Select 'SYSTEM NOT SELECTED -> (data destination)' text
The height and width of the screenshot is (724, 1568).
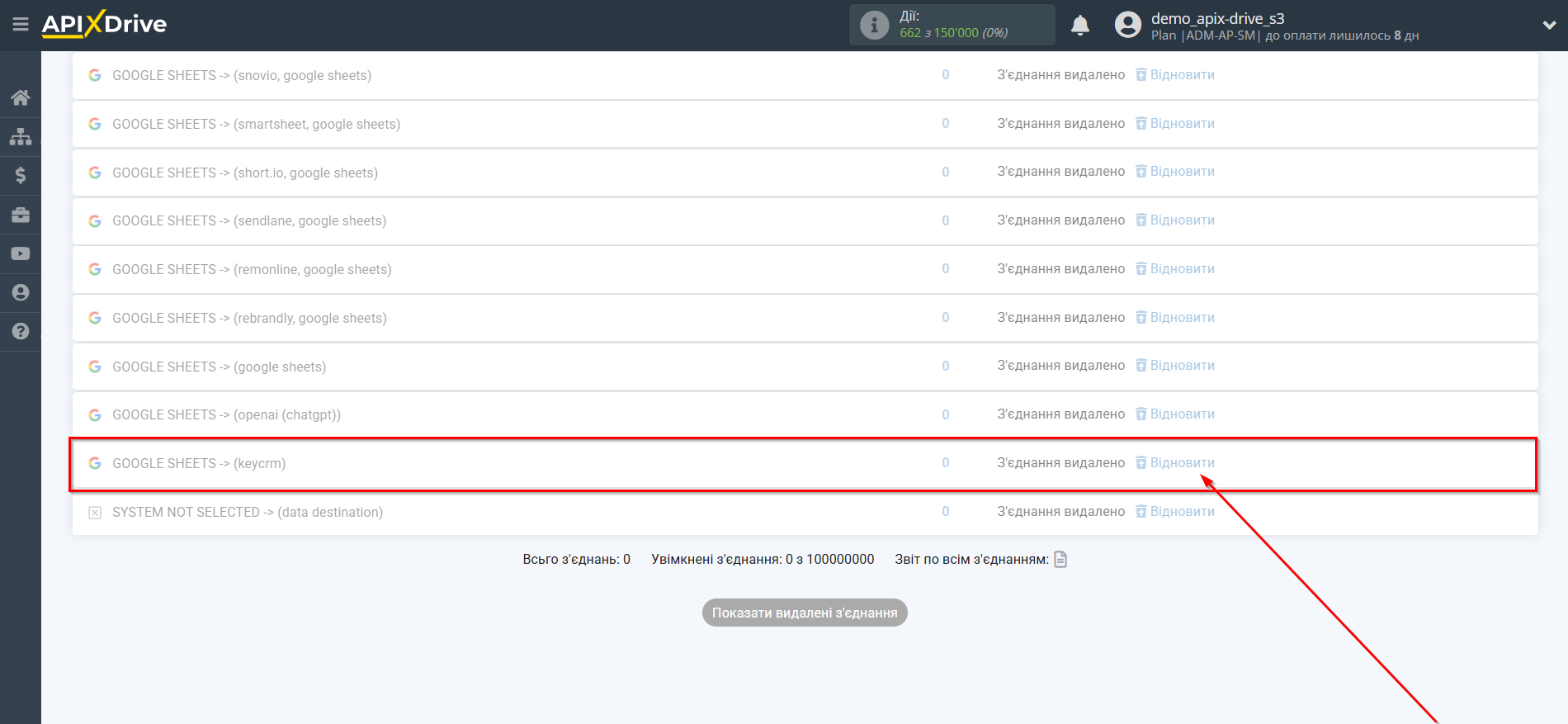(x=248, y=512)
